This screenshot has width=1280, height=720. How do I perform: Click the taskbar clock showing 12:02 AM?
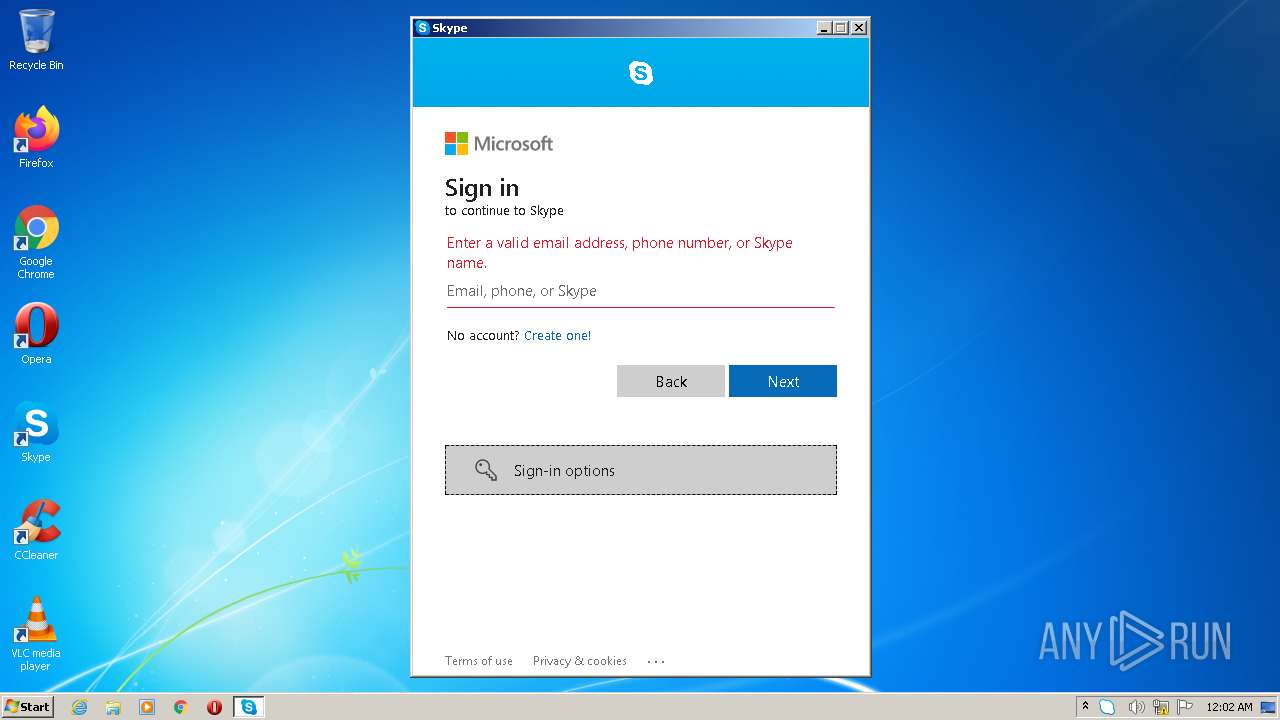pyautogui.click(x=1229, y=707)
